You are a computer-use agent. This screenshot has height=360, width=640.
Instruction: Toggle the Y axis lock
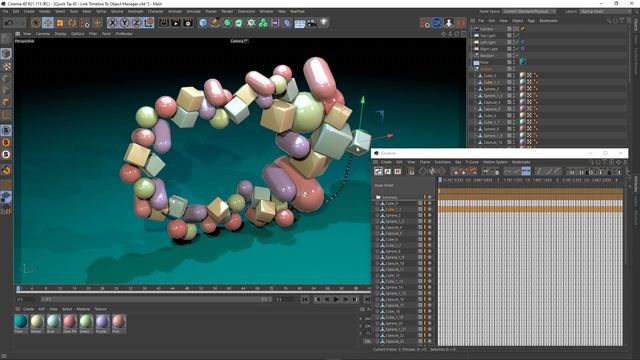(124, 23)
